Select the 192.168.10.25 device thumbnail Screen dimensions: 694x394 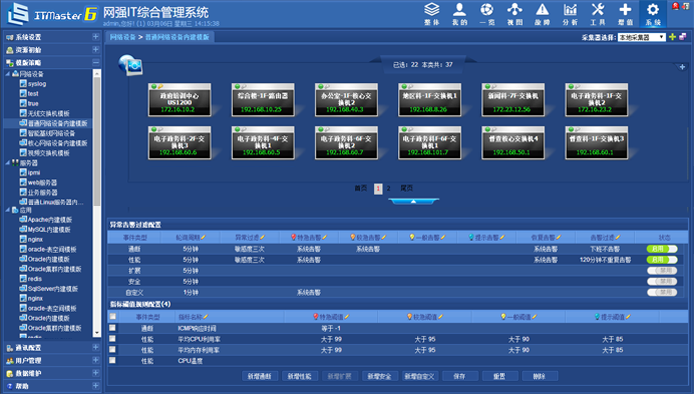click(x=263, y=100)
